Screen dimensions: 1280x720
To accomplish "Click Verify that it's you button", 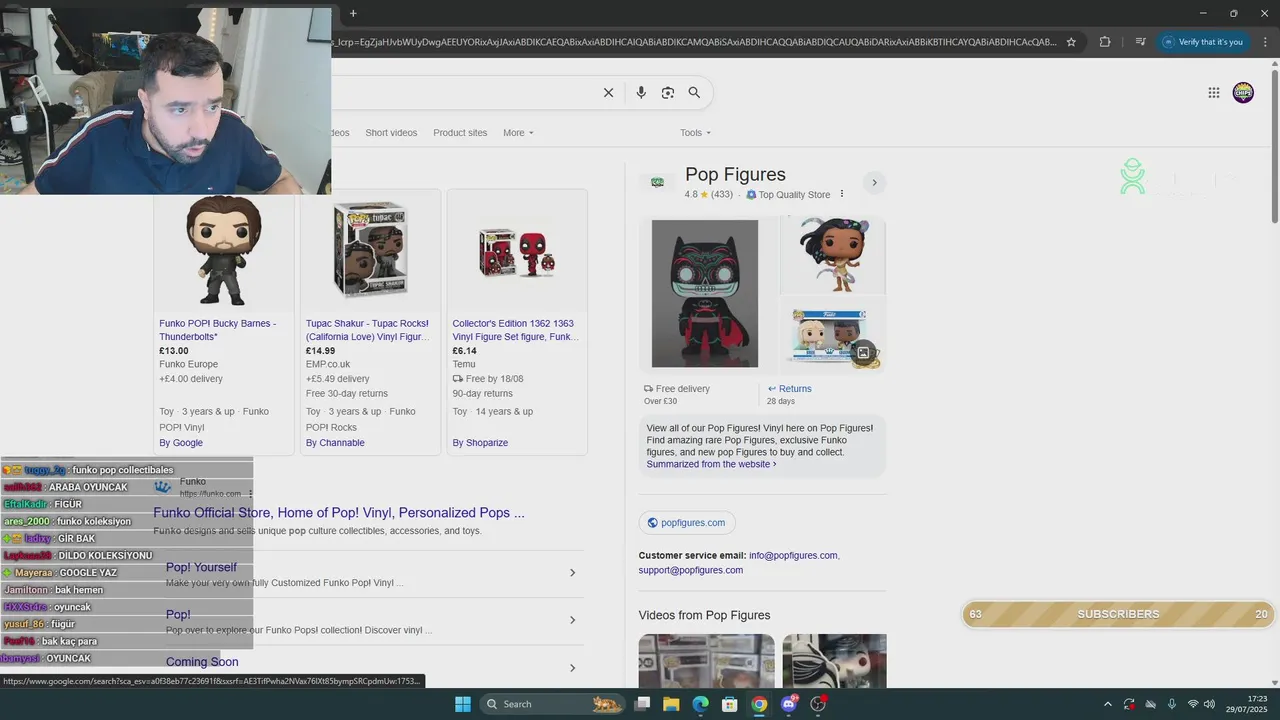I will 1203,42.
